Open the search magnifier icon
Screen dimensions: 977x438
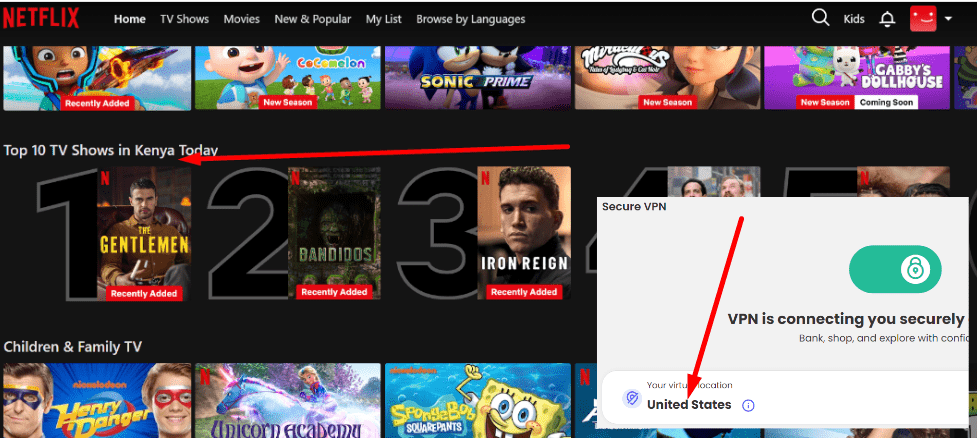(x=821, y=18)
